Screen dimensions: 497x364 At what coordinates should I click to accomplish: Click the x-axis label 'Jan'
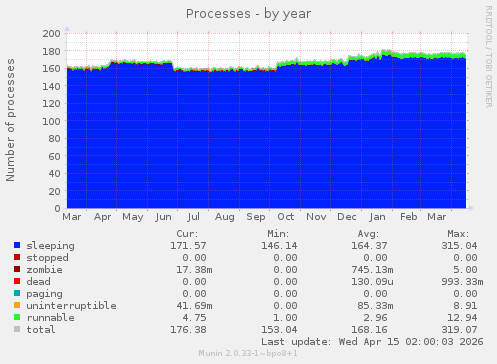pyautogui.click(x=377, y=217)
